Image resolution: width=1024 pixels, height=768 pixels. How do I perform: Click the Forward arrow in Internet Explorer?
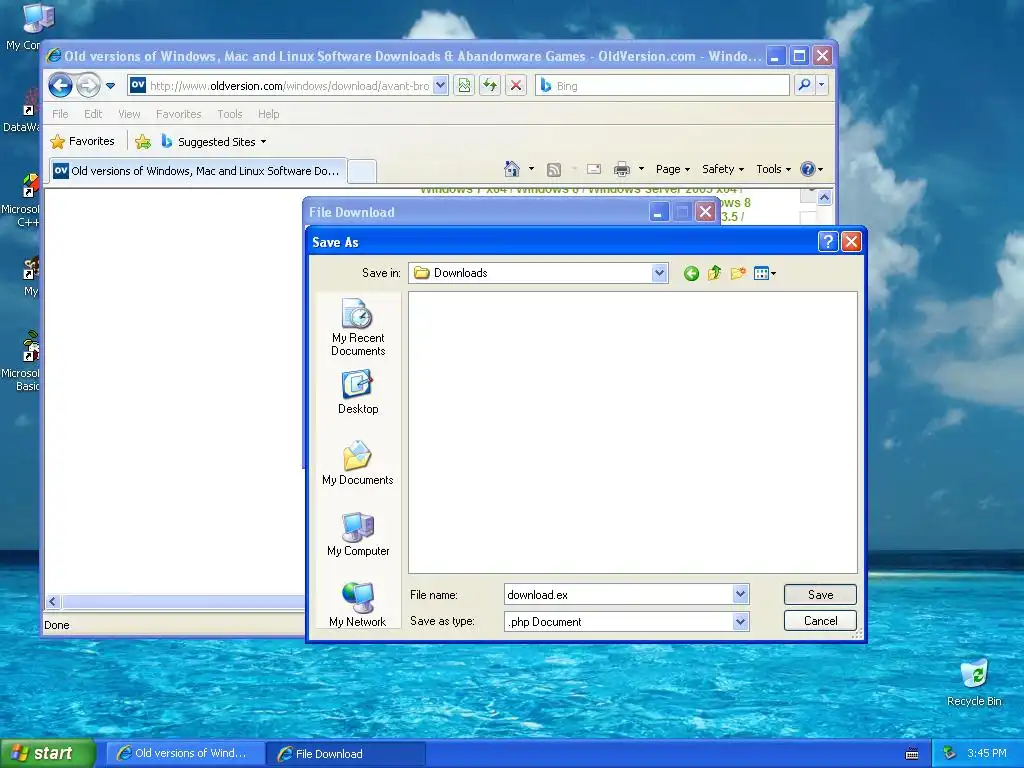click(x=88, y=86)
